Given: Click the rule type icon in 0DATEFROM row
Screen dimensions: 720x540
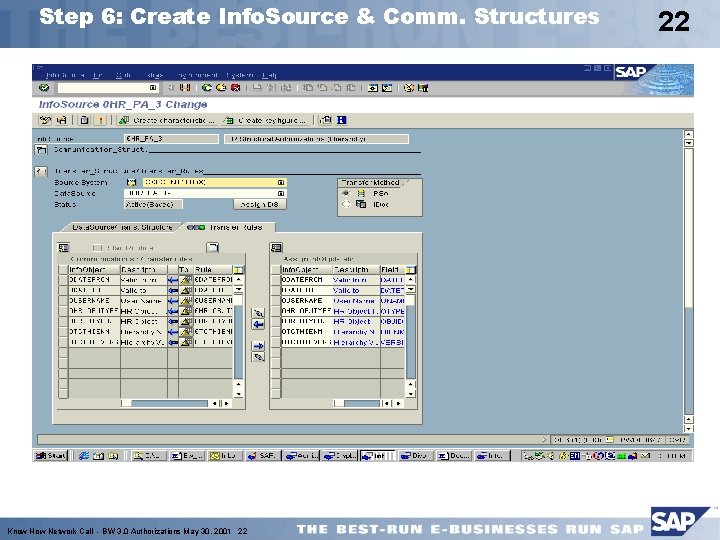Looking at the screenshot, I should (186, 280).
